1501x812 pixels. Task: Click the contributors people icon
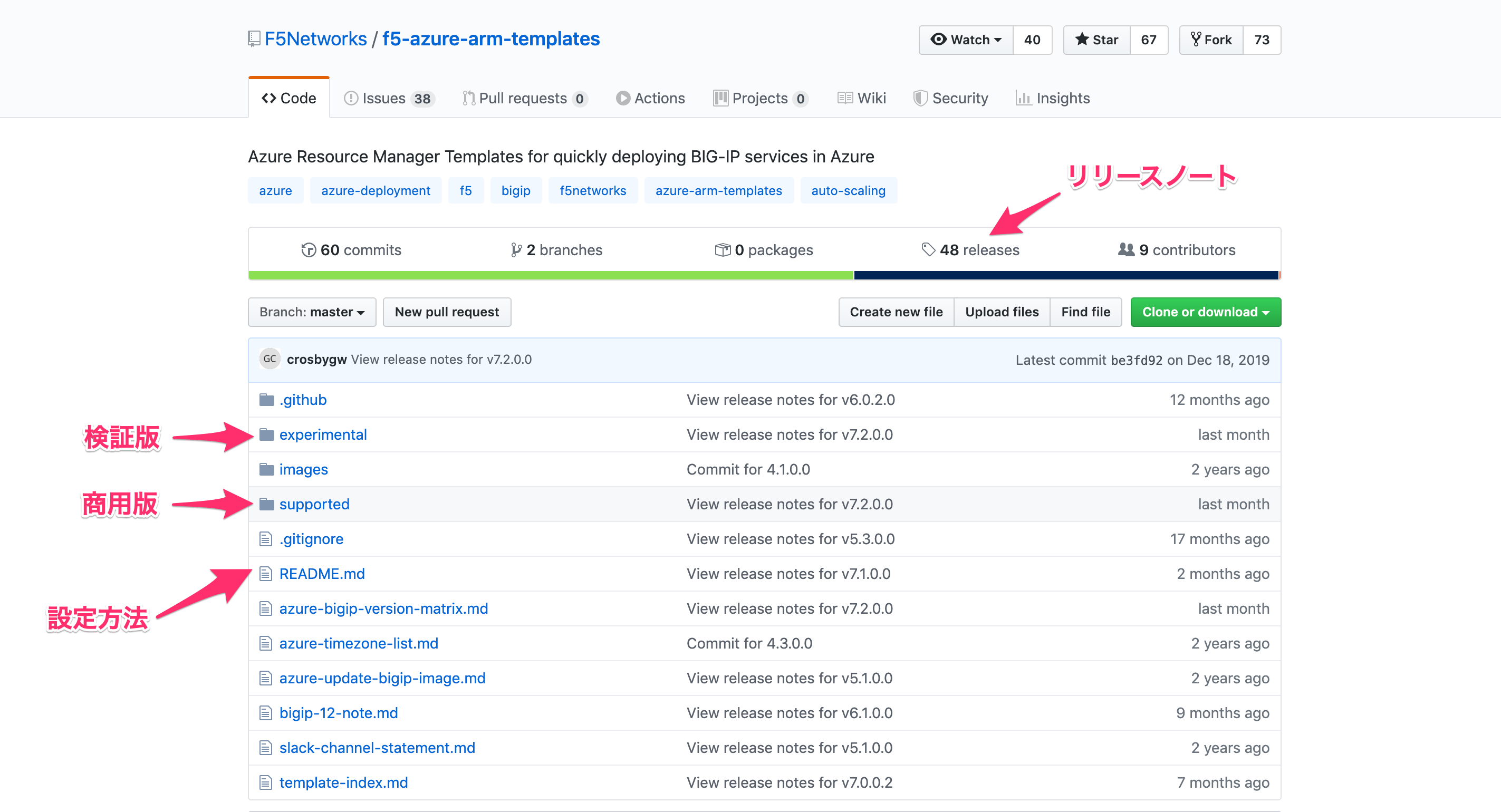(x=1125, y=250)
